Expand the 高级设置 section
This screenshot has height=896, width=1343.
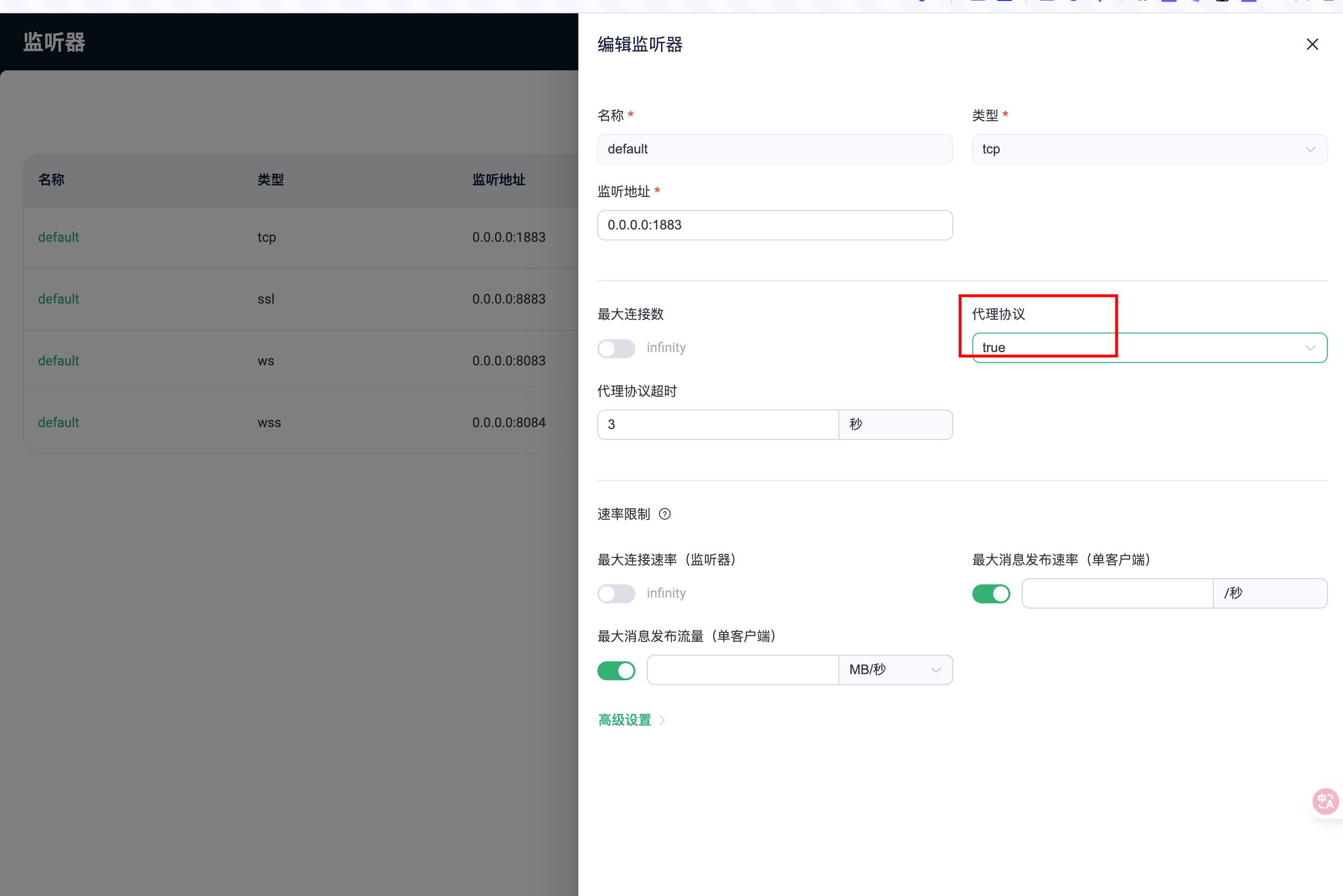(632, 720)
